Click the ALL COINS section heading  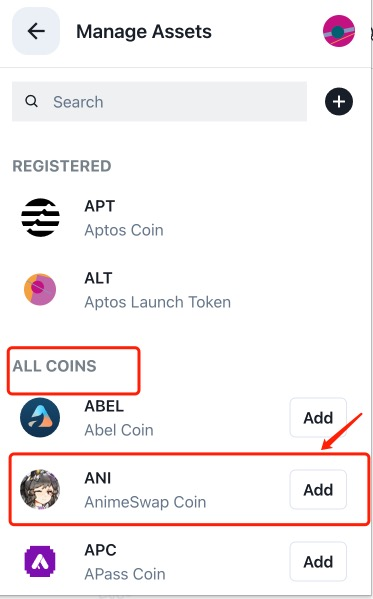(x=54, y=366)
